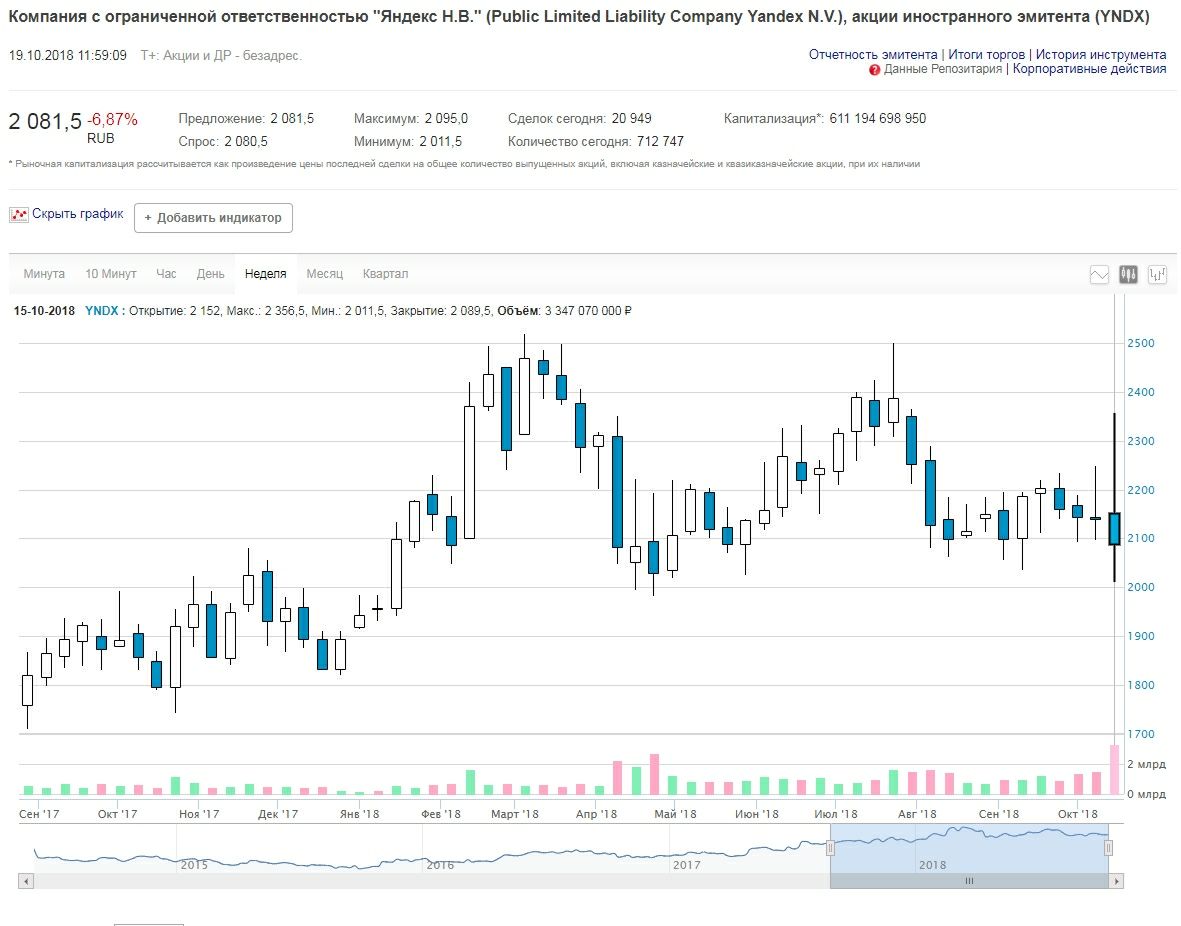Screen dimensions: 1181x926
Task: Select the День timeframe tab
Action: 211,274
